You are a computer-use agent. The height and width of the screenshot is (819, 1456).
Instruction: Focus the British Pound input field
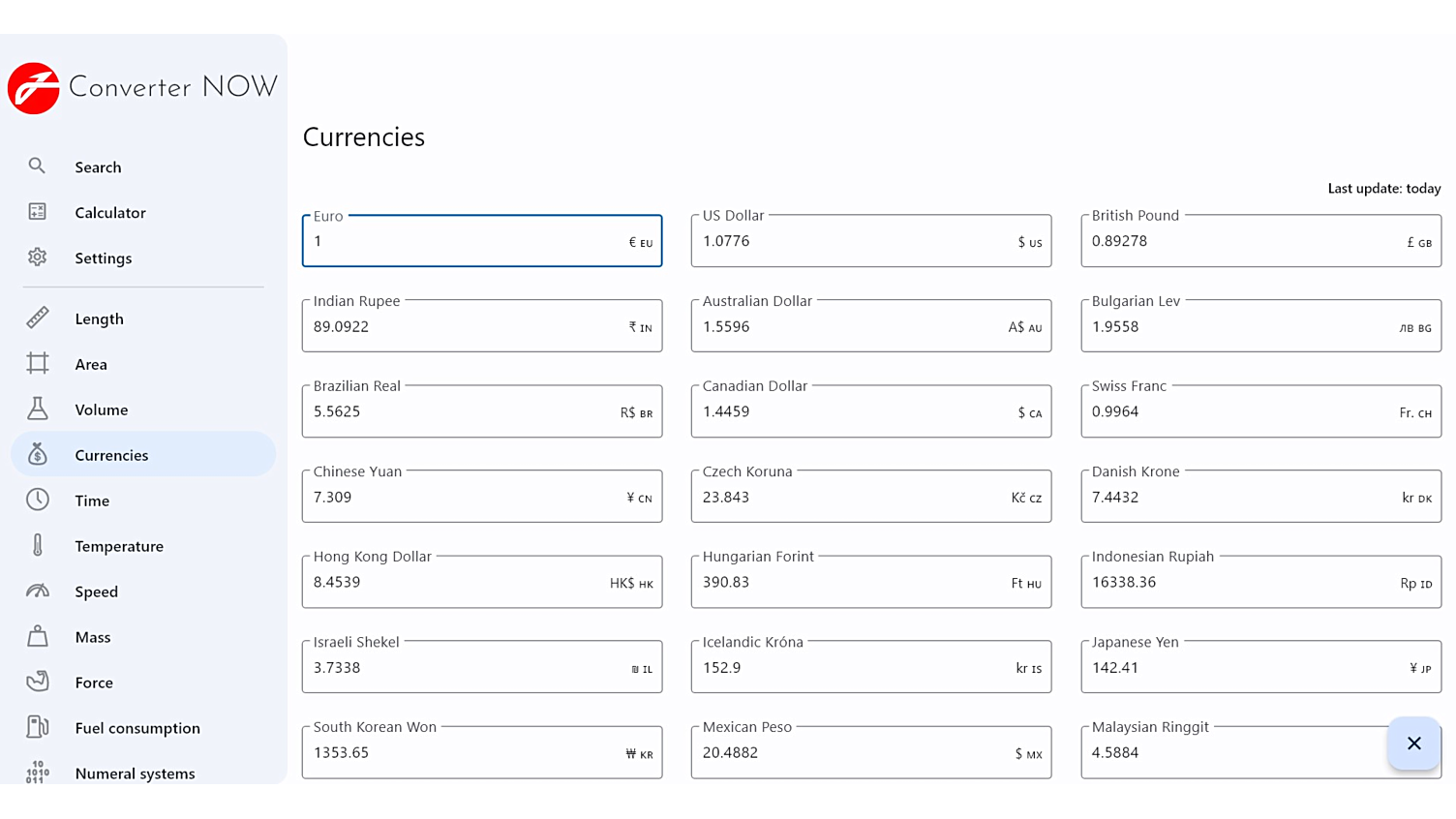point(1259,241)
